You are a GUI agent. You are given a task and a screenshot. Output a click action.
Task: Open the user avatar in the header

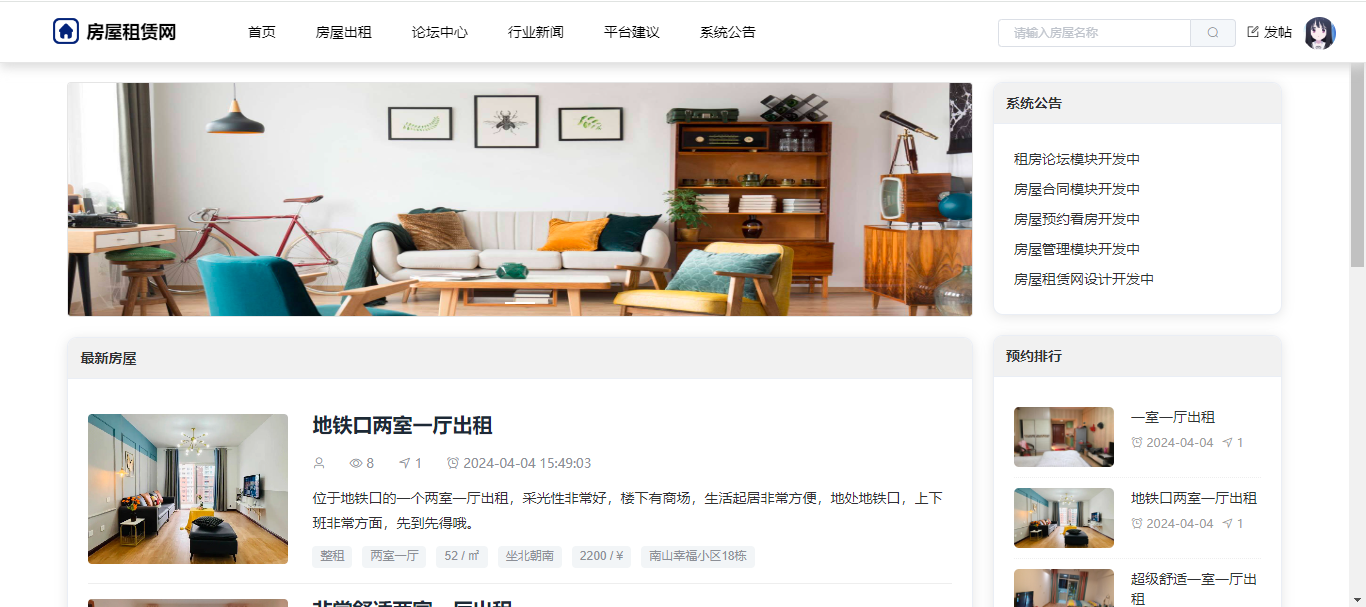click(1319, 33)
